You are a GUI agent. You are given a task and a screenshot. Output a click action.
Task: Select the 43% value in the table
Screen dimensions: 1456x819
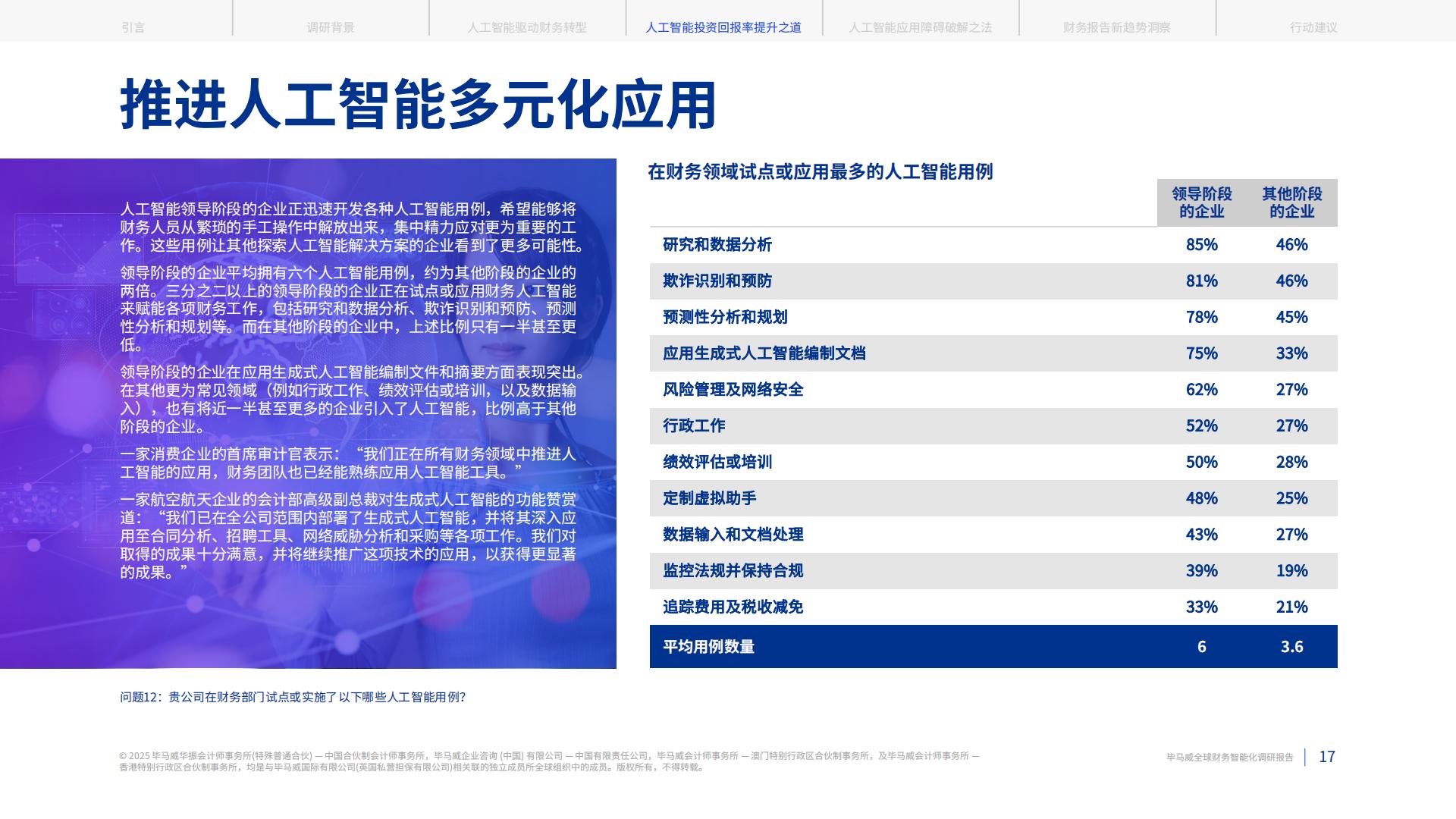(x=1201, y=535)
